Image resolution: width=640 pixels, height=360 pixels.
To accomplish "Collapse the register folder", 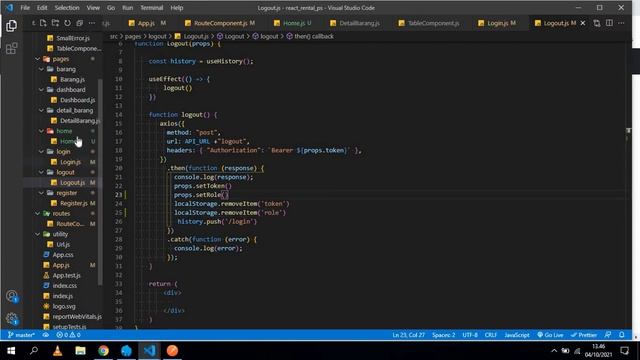I will point(67,193).
